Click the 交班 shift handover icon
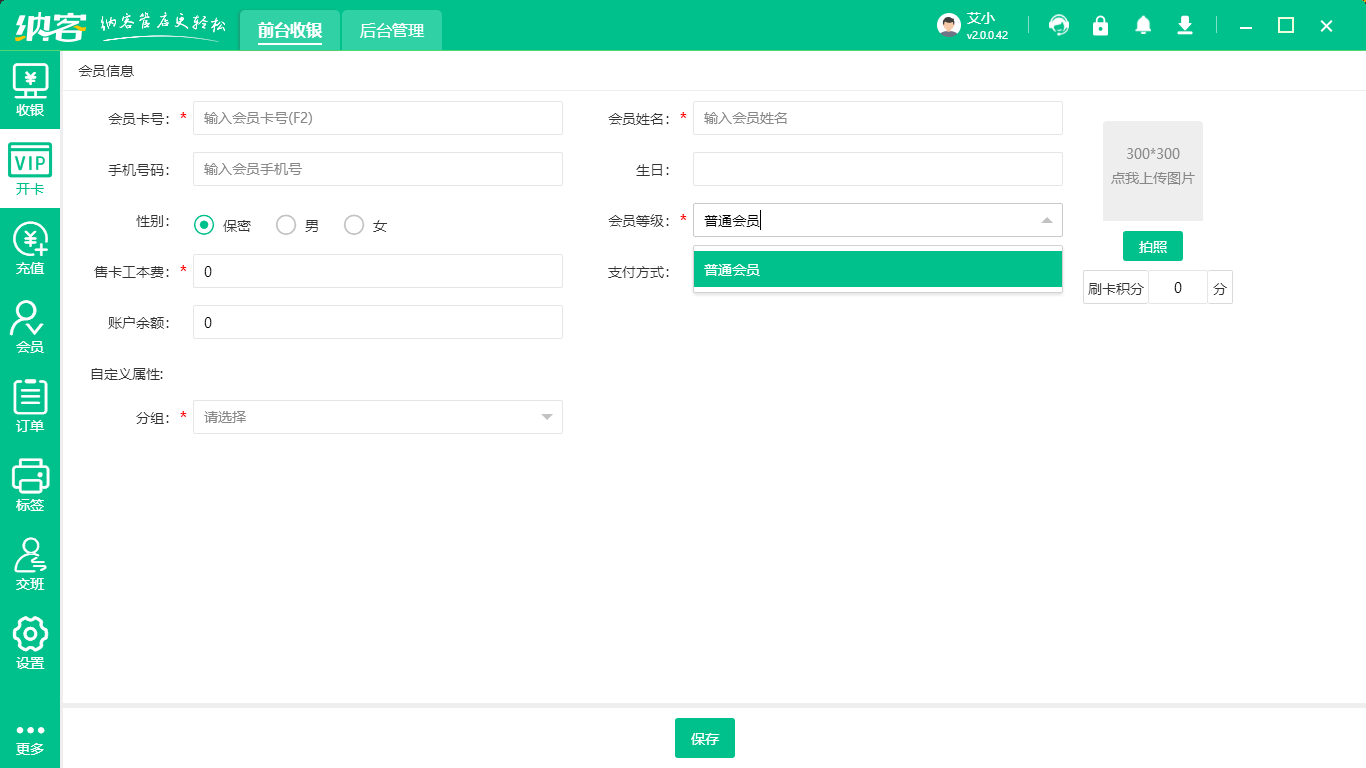This screenshot has width=1366, height=768. coord(30,564)
